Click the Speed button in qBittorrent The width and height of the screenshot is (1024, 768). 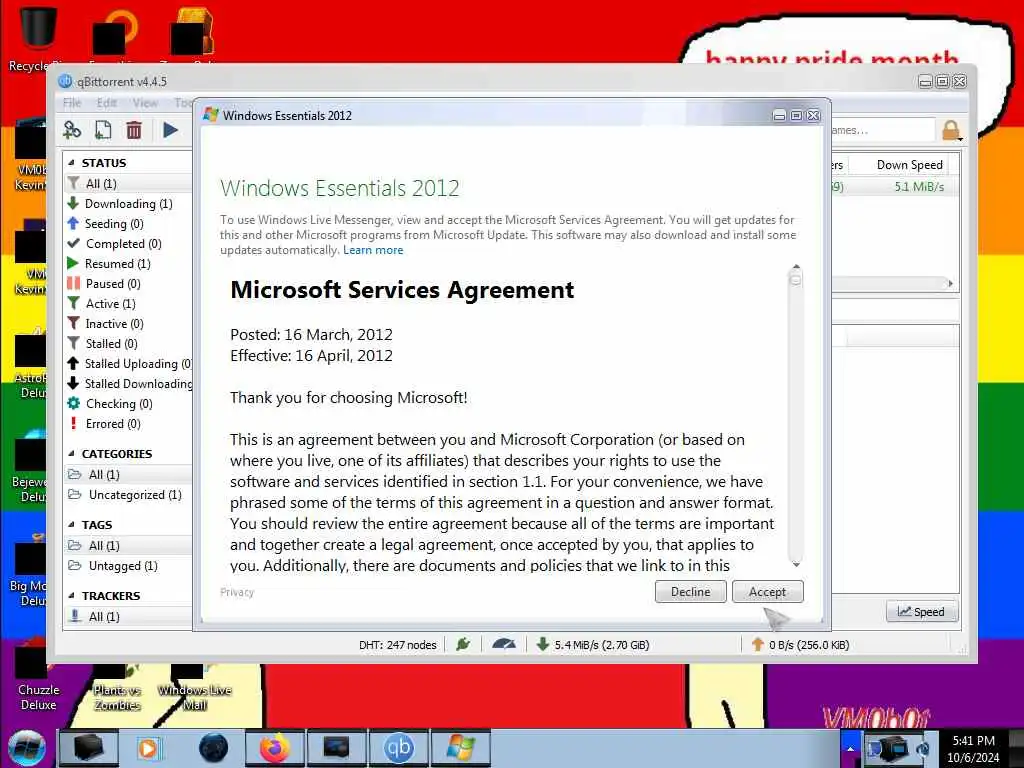[921, 612]
